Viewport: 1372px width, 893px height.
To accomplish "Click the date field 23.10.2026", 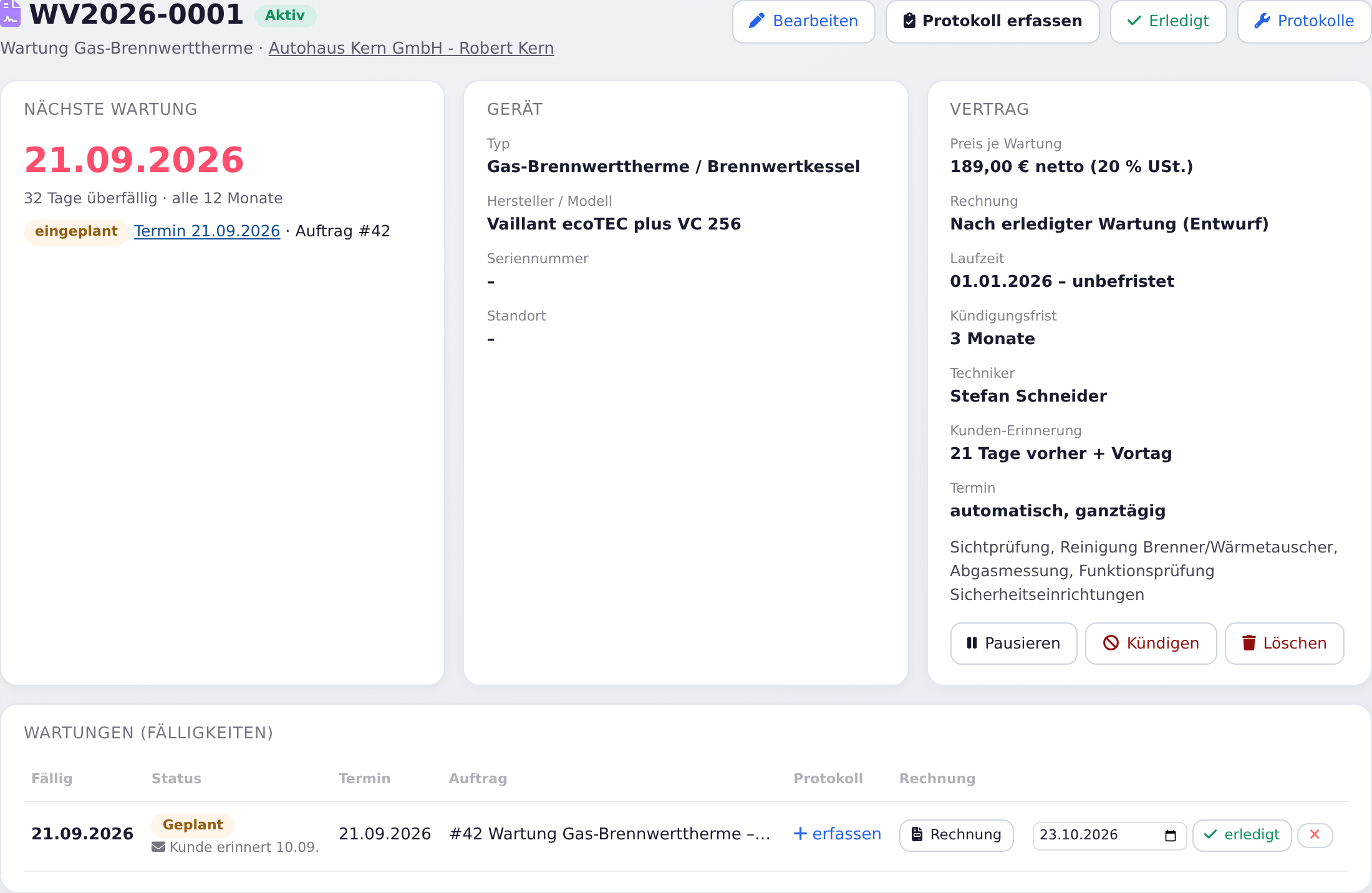I will pyautogui.click(x=1109, y=835).
